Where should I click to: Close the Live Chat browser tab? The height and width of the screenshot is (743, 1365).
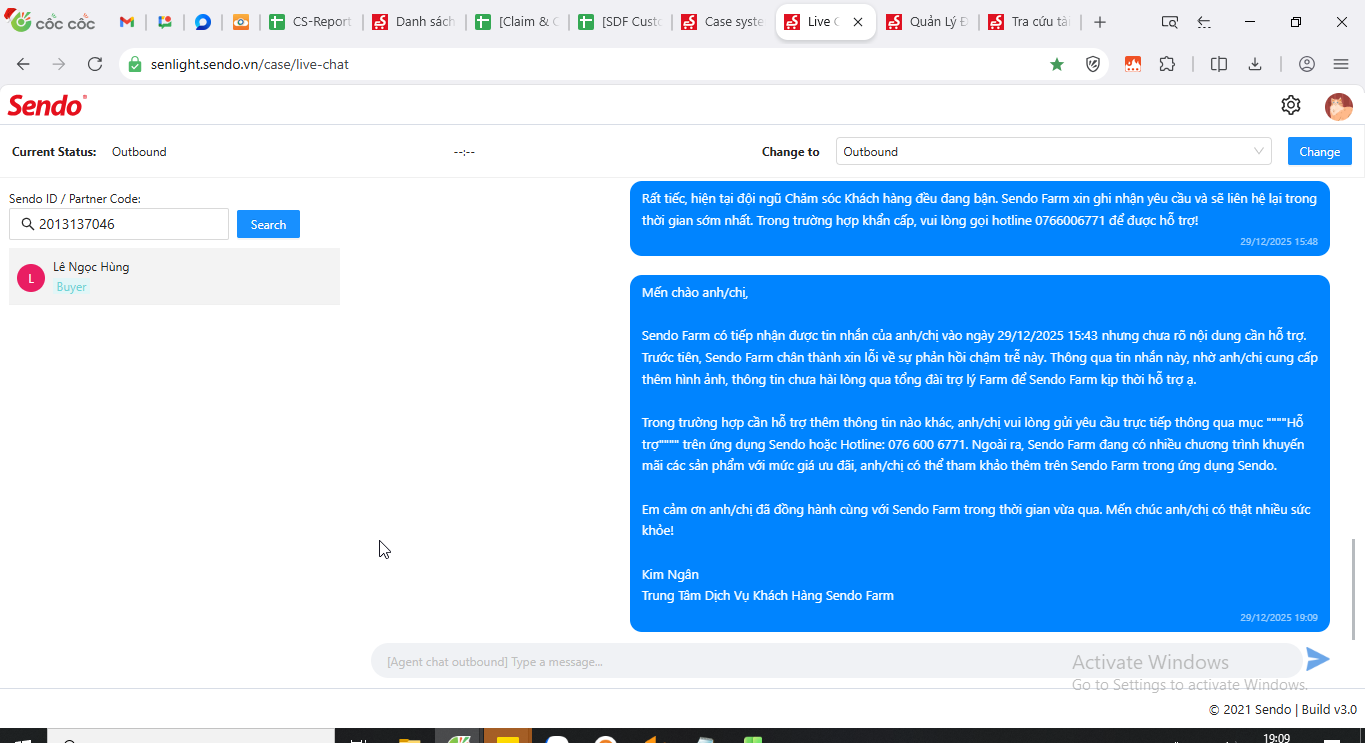(x=858, y=22)
